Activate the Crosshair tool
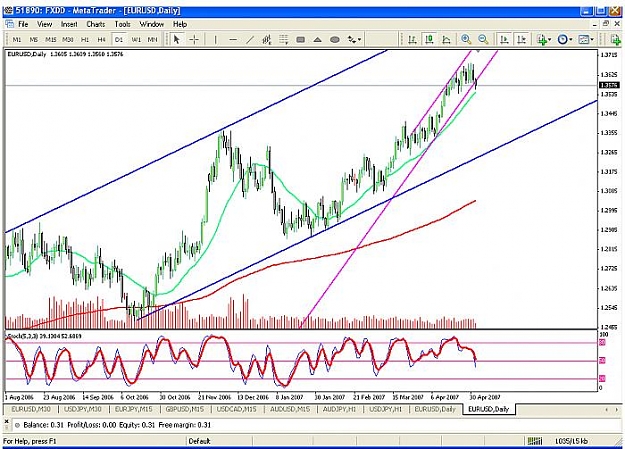The width and height of the screenshot is (625, 449). (x=194, y=39)
